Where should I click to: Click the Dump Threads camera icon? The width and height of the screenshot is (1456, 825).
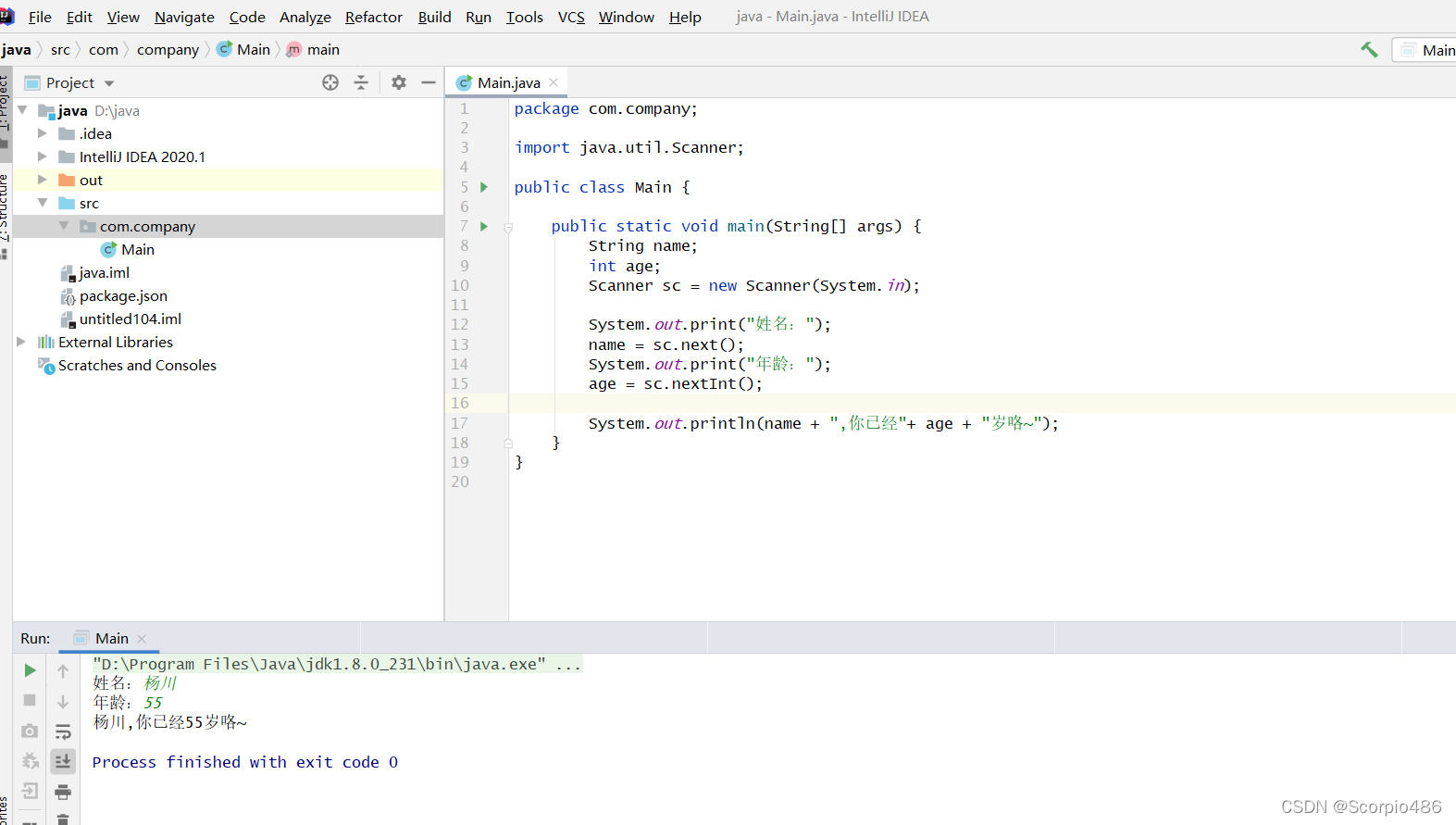(x=30, y=731)
